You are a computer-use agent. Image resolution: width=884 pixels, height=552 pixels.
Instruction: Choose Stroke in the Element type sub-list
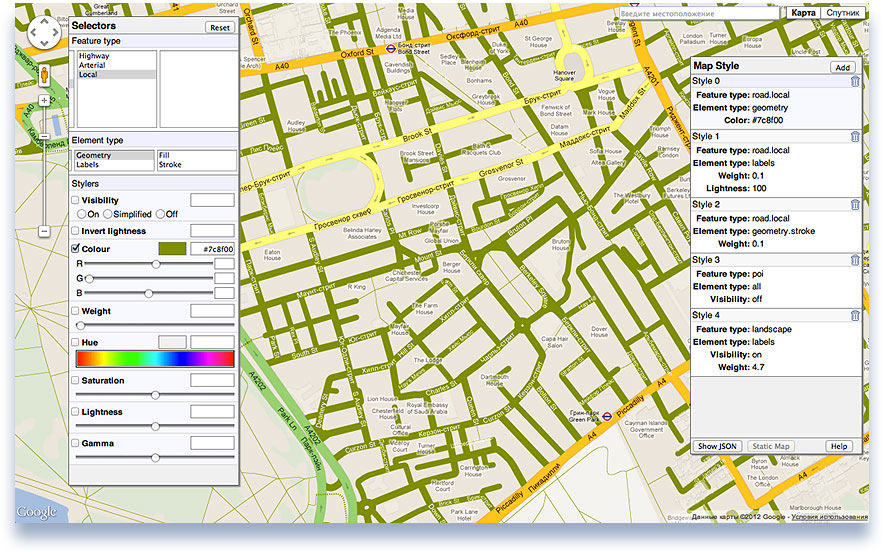click(170, 165)
